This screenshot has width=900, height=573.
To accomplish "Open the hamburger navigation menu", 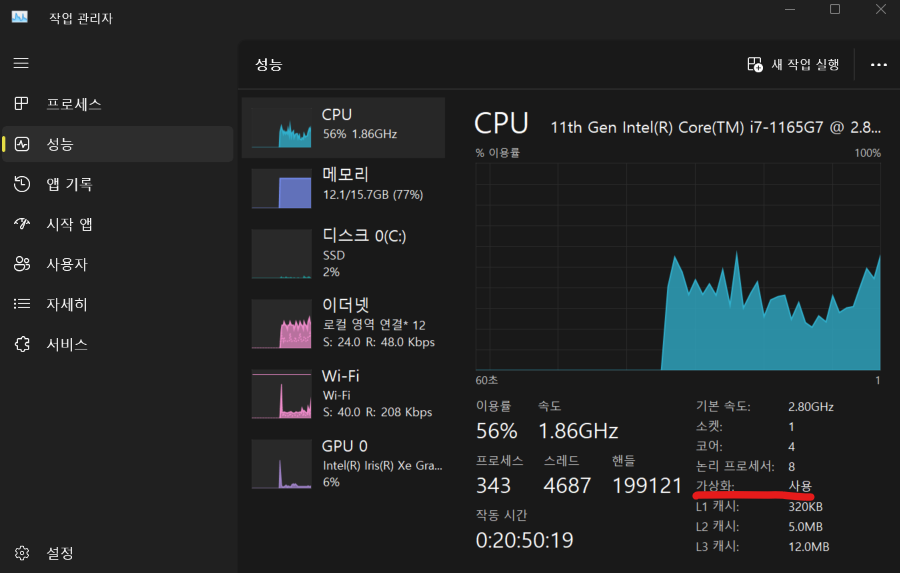I will pyautogui.click(x=21, y=63).
